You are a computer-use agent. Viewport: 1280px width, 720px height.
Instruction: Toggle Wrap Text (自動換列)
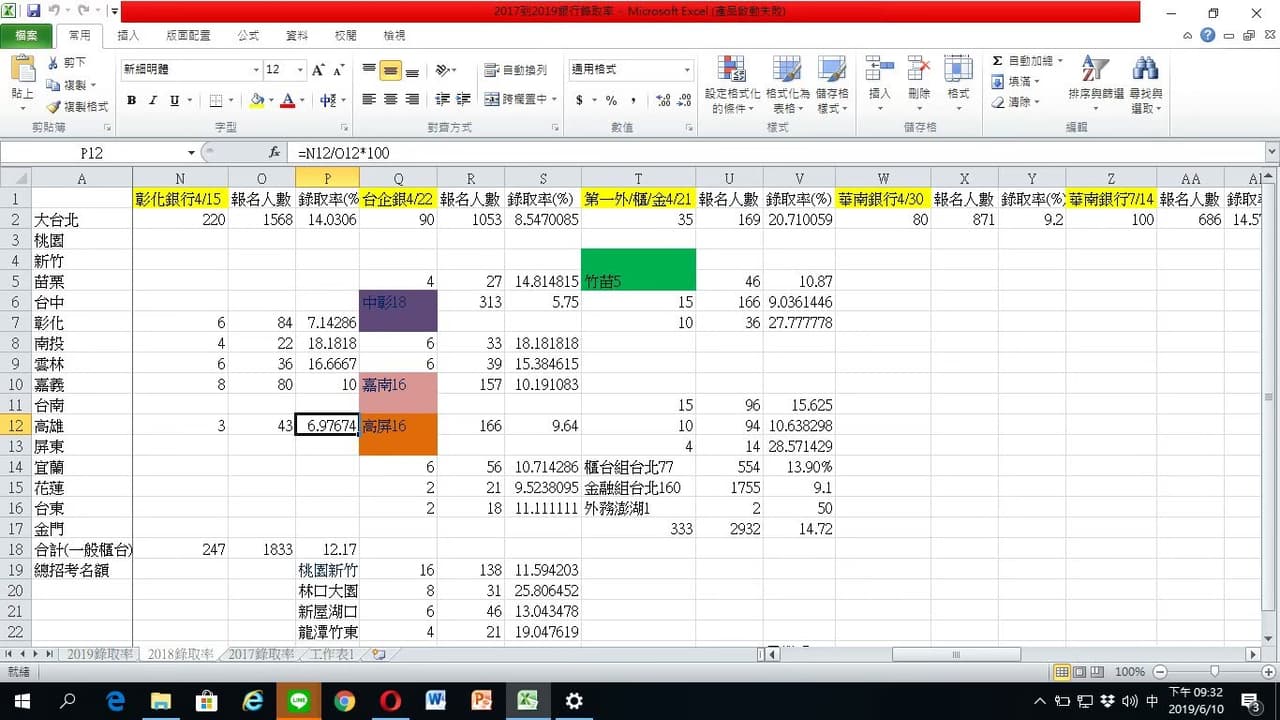[516, 70]
